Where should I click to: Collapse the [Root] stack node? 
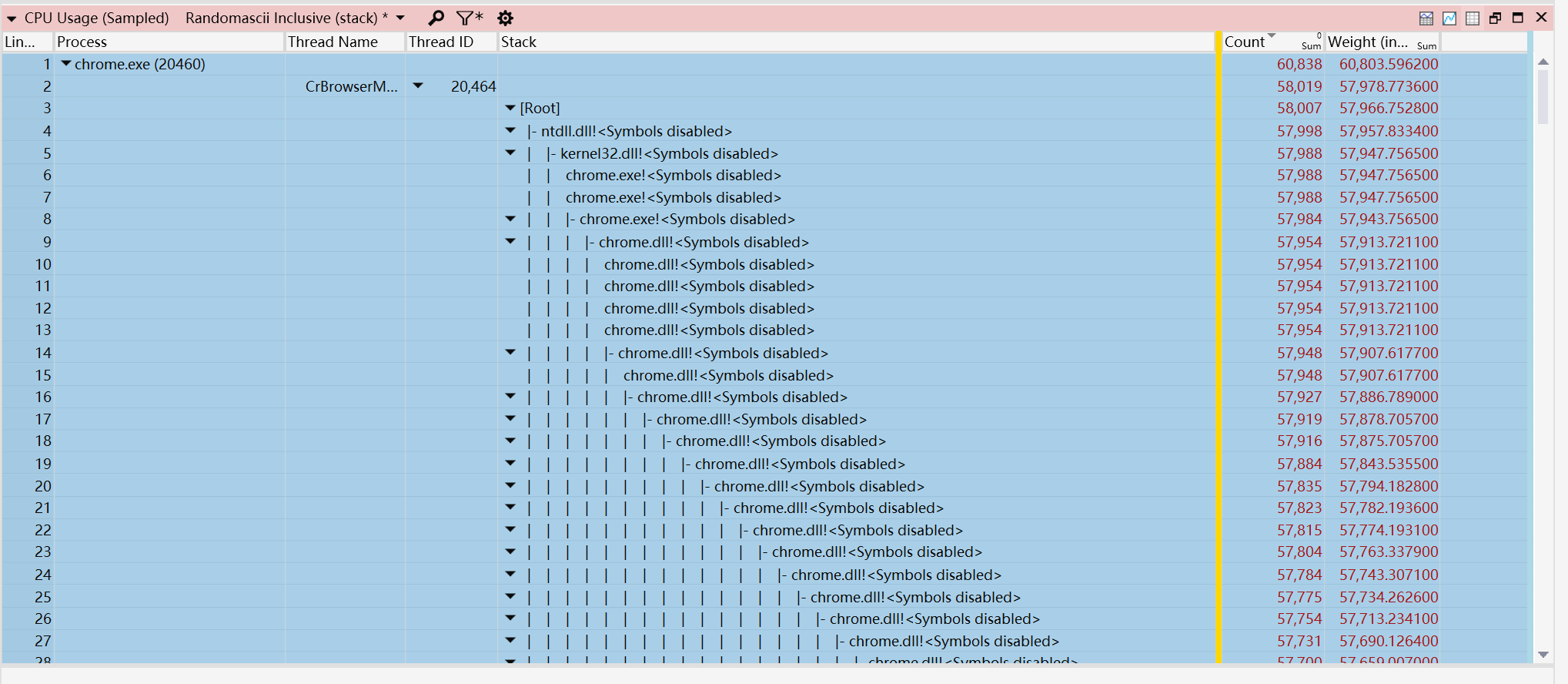pos(510,108)
